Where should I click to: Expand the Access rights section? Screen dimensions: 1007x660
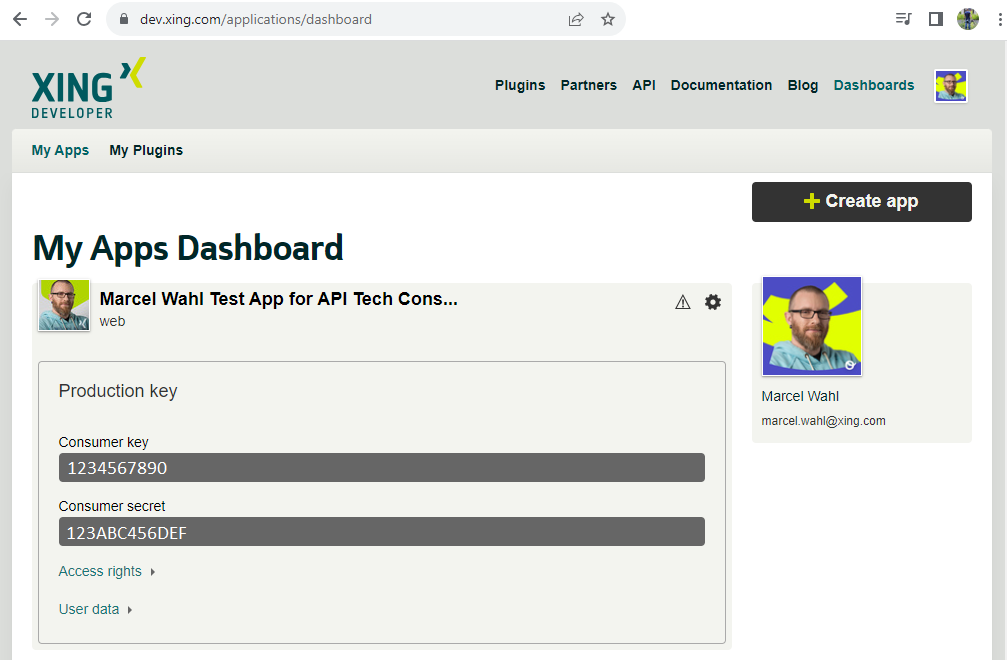tap(99, 571)
